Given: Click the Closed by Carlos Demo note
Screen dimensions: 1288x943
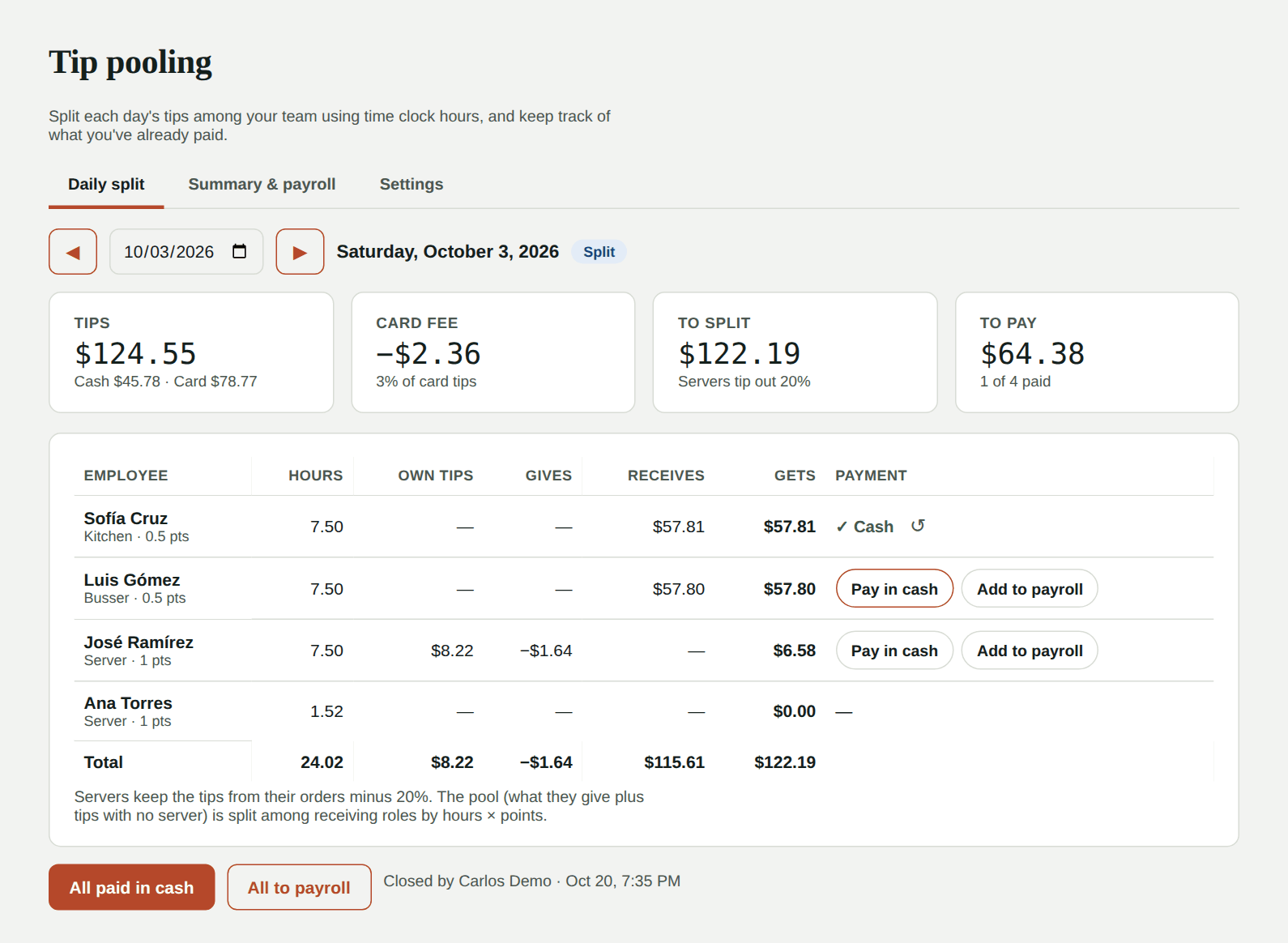Looking at the screenshot, I should pos(531,881).
